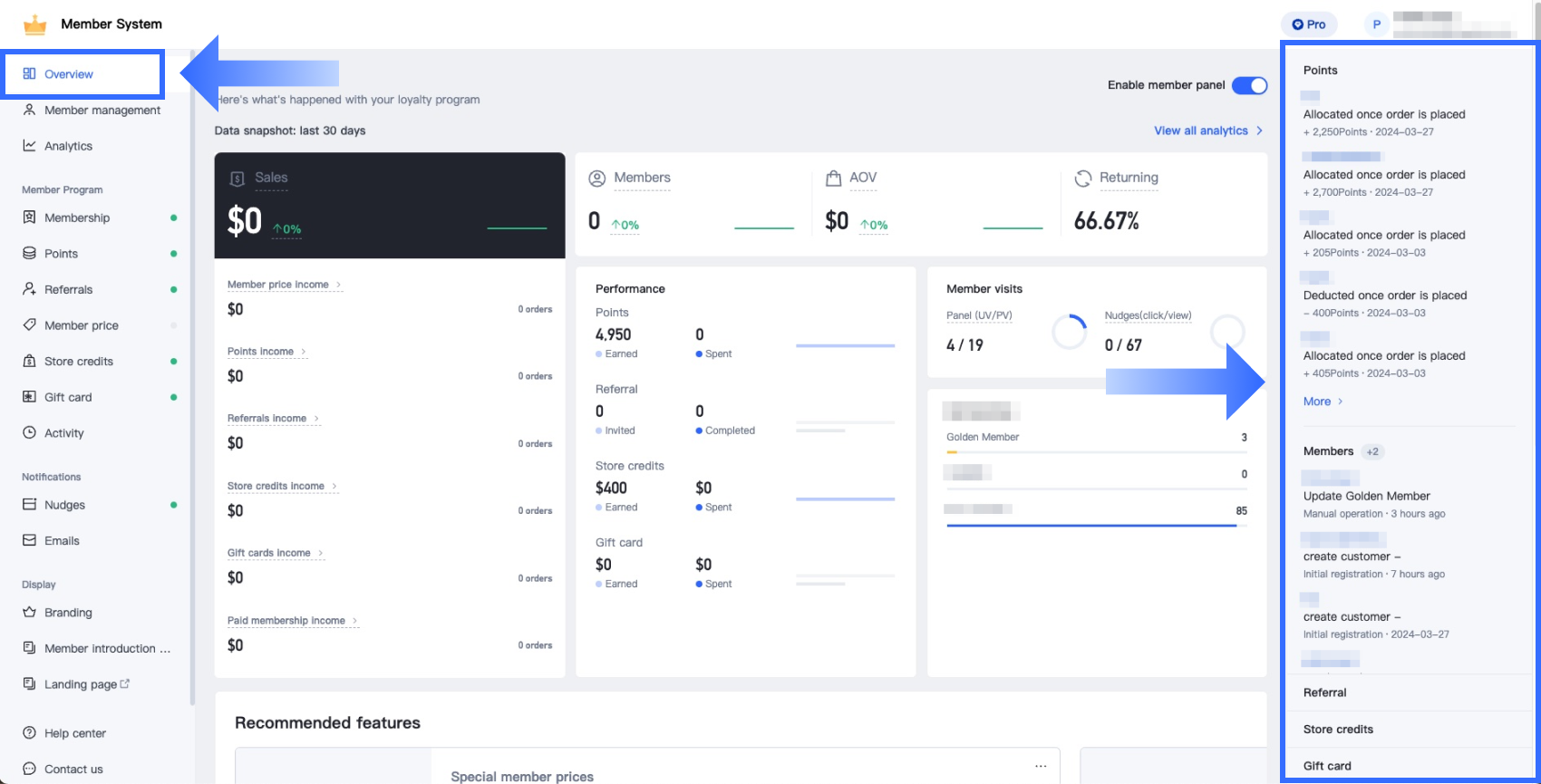Click the Golden Member progress bar
Screen dimensions: 1541x784
click(1096, 451)
